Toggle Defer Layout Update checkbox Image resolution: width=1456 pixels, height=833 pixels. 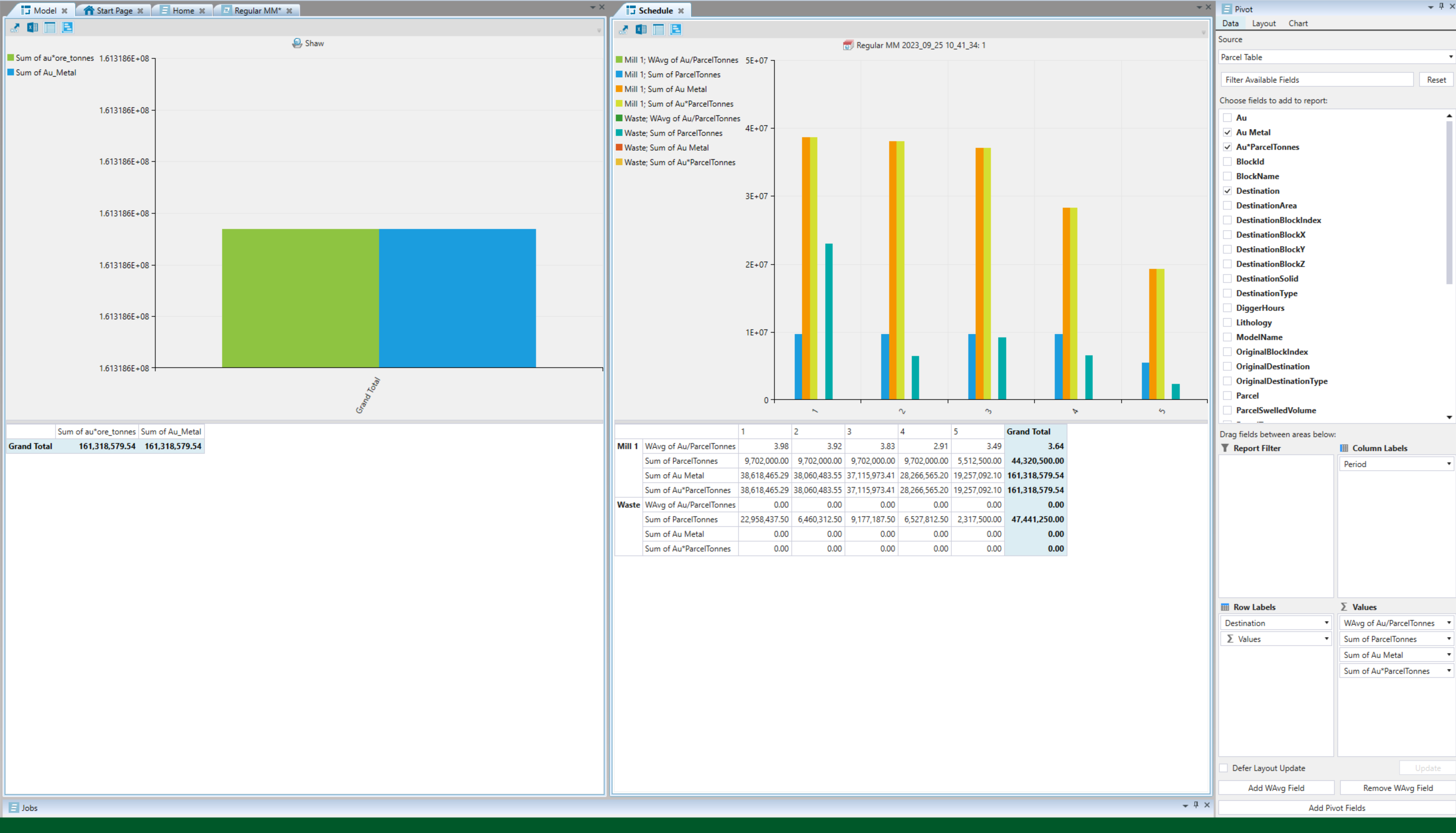click(1224, 768)
